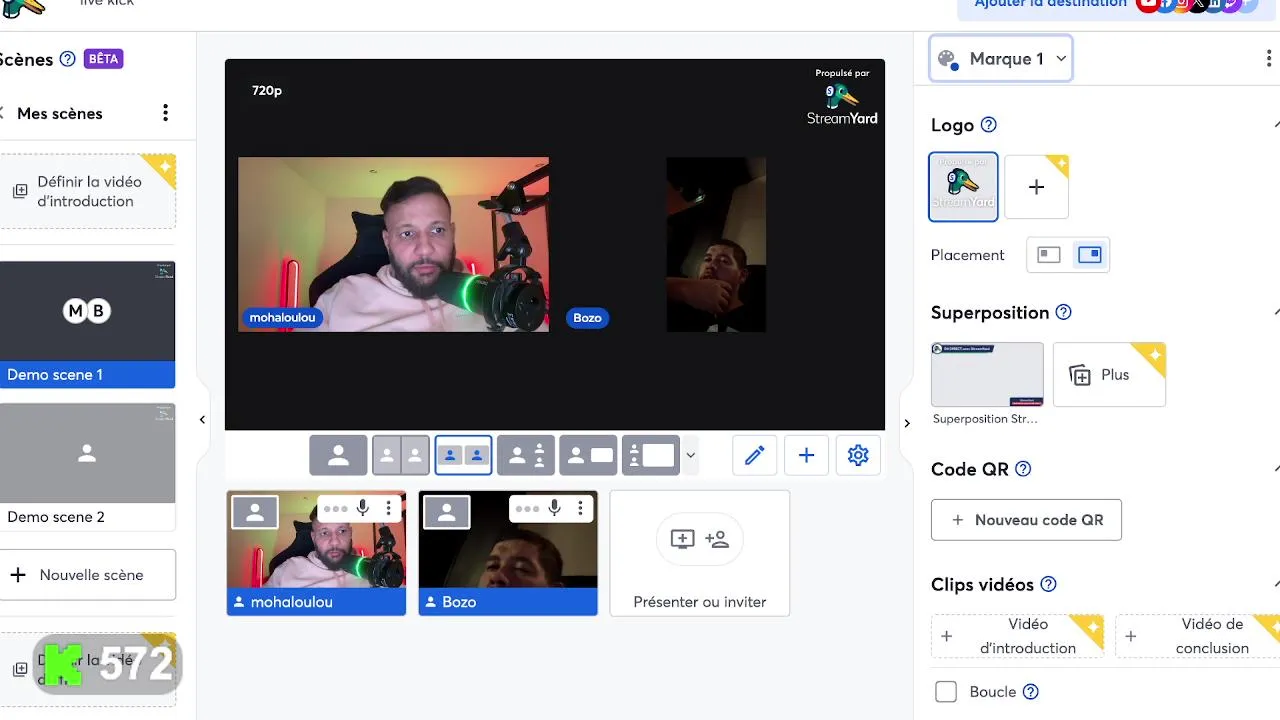
Task: Select the StreamYard duck logo
Action: 963,187
